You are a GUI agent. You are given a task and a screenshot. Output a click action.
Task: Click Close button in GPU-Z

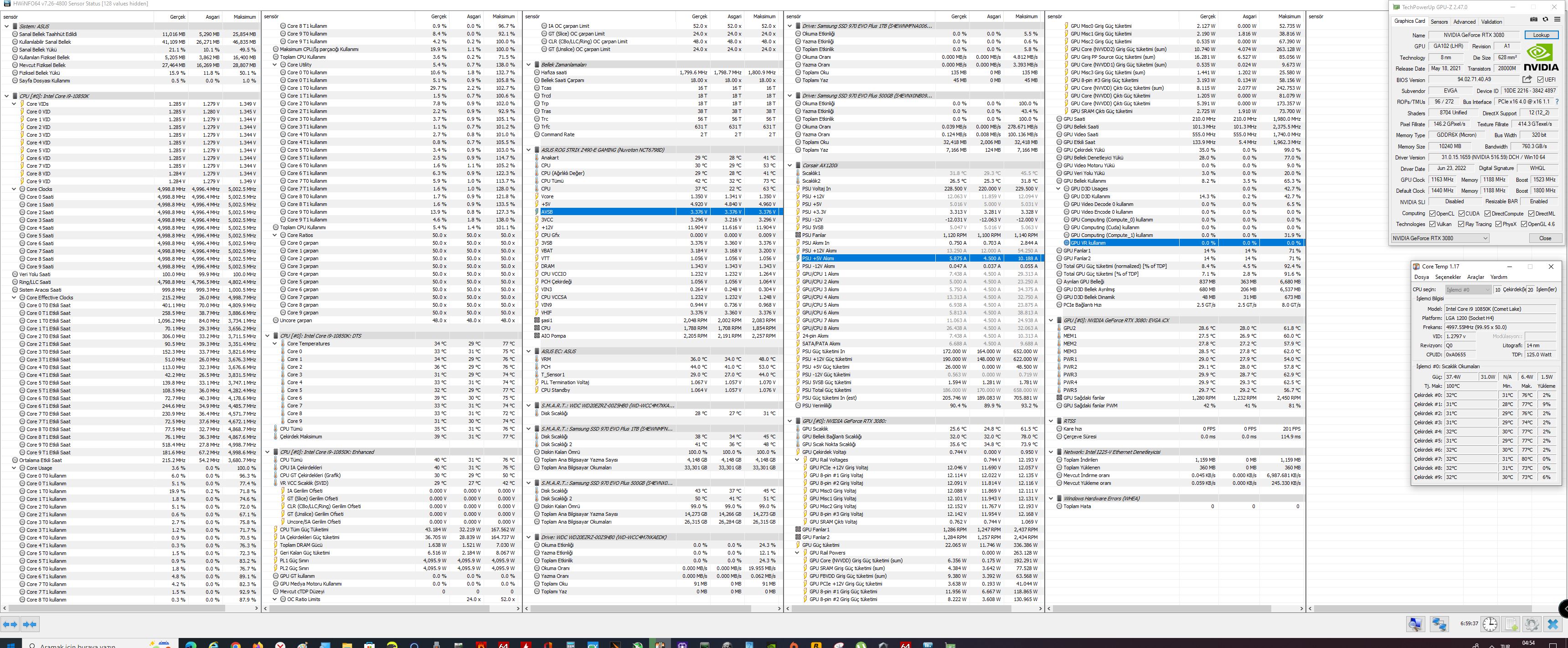pyautogui.click(x=1546, y=238)
